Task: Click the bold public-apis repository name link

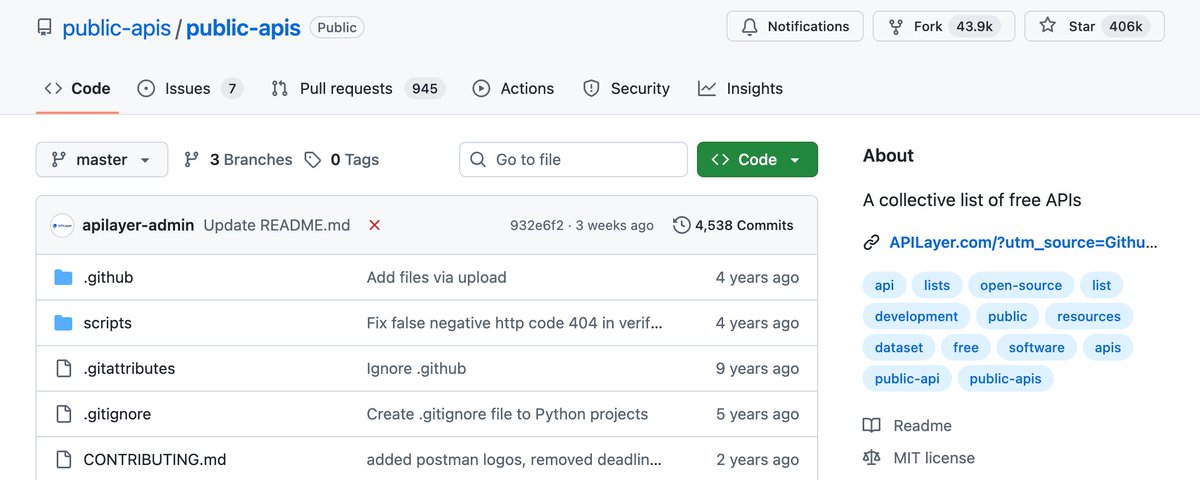Action: coord(244,28)
